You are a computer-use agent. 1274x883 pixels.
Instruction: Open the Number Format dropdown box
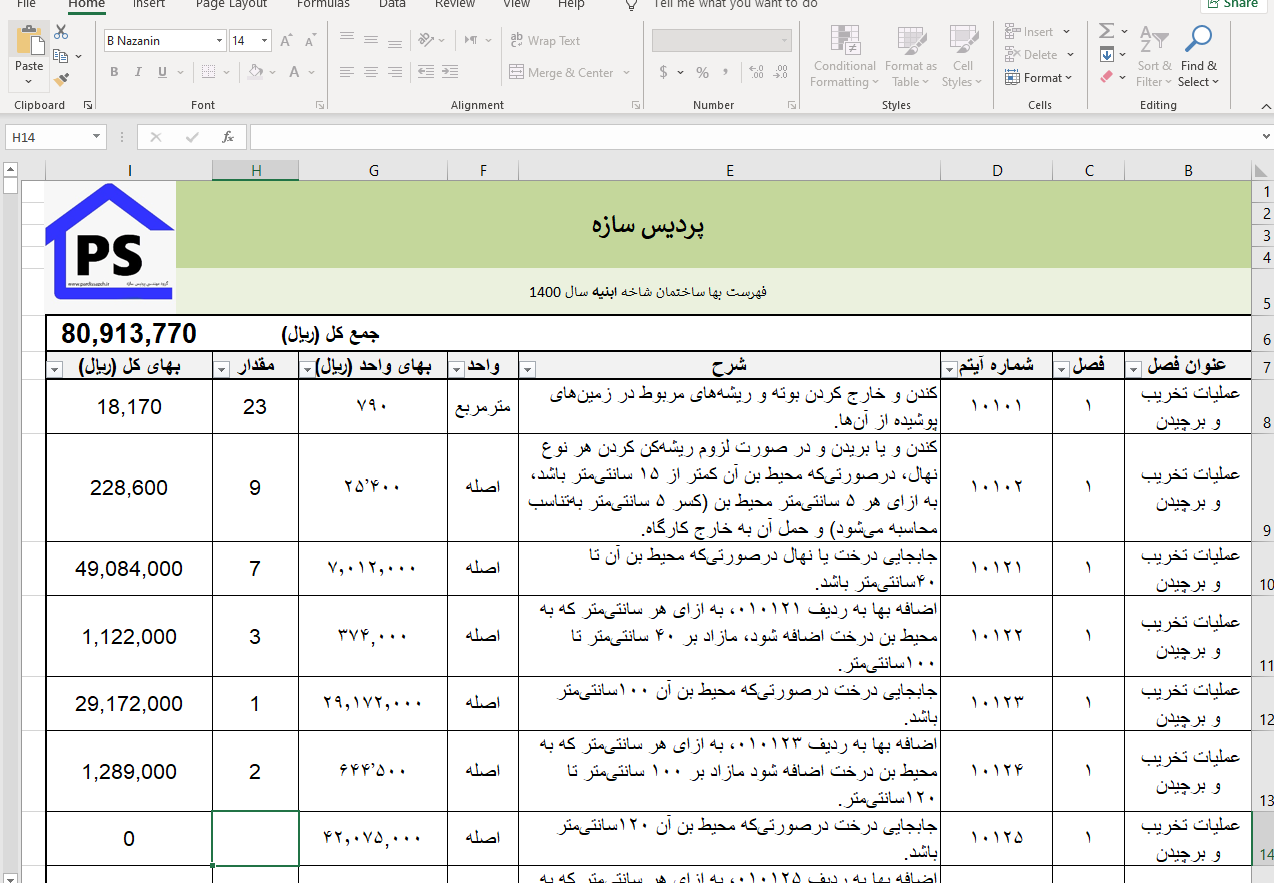[722, 41]
